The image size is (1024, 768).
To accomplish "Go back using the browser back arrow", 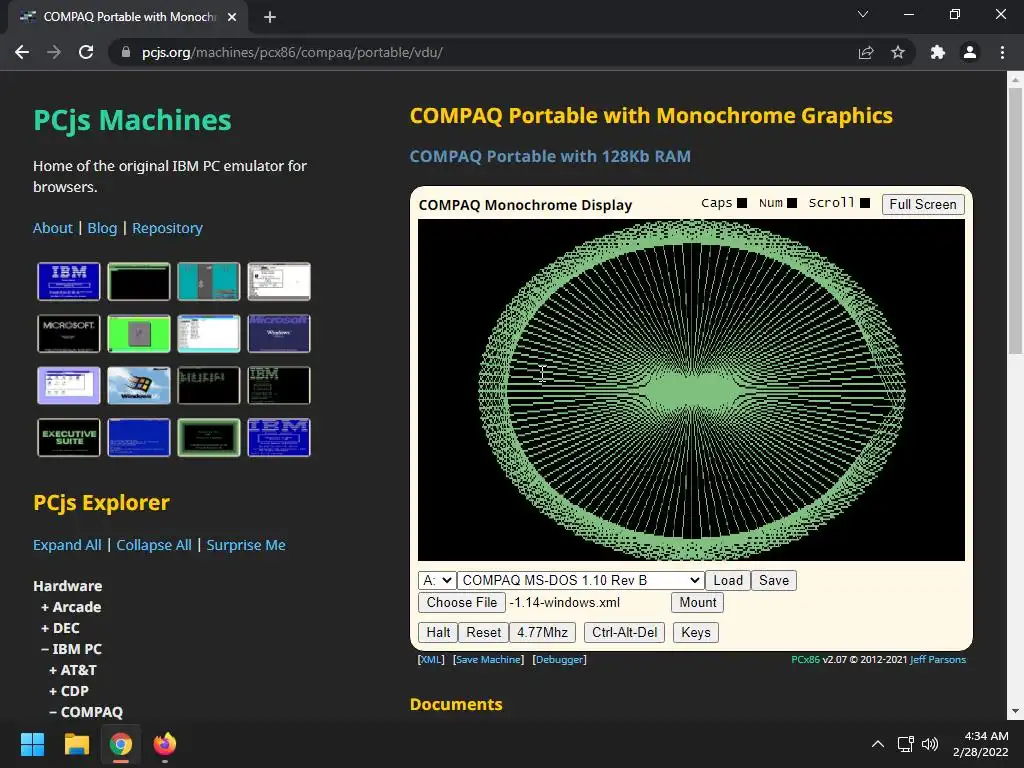I will 22,52.
